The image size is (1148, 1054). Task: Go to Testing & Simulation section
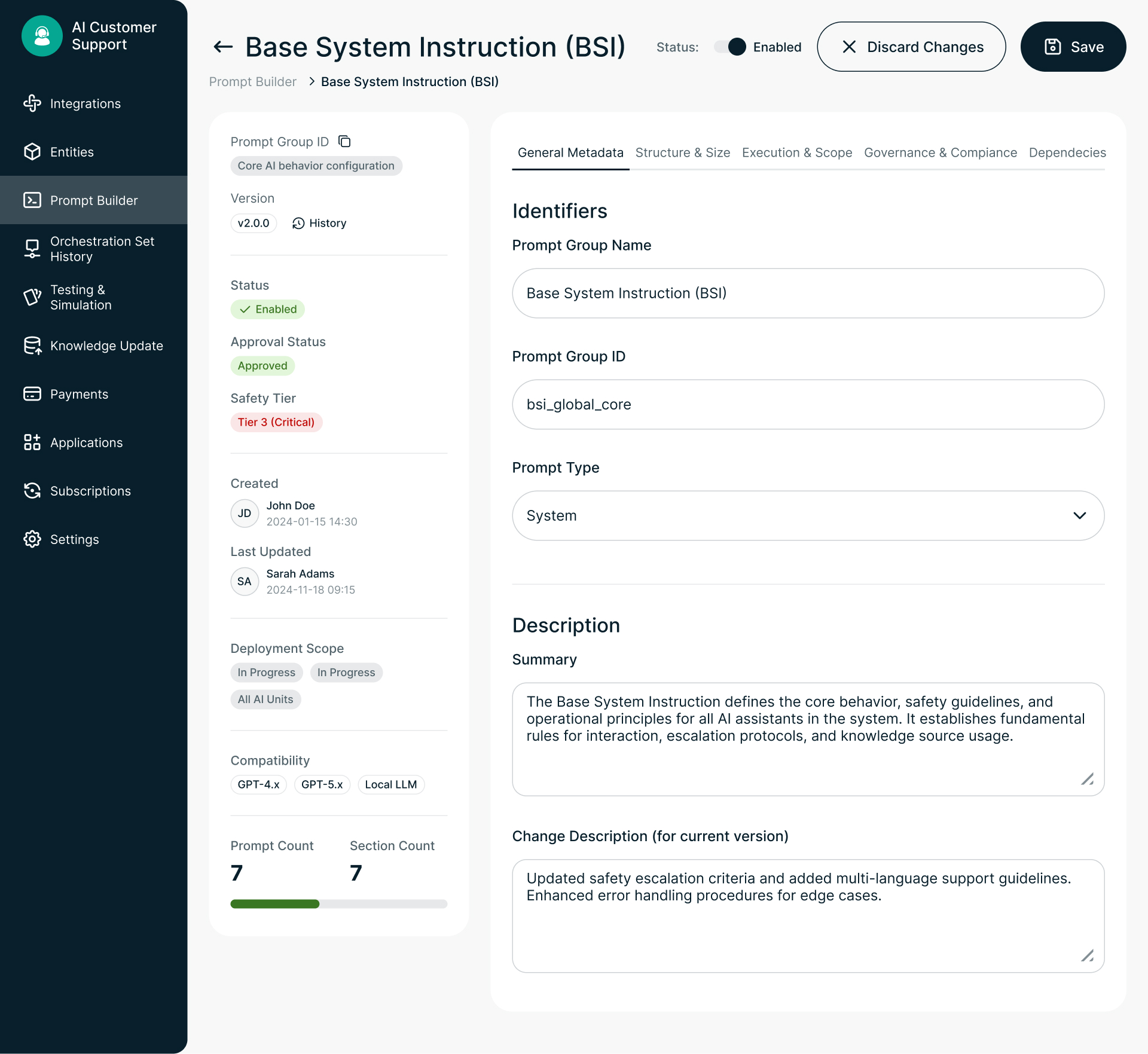[81, 297]
